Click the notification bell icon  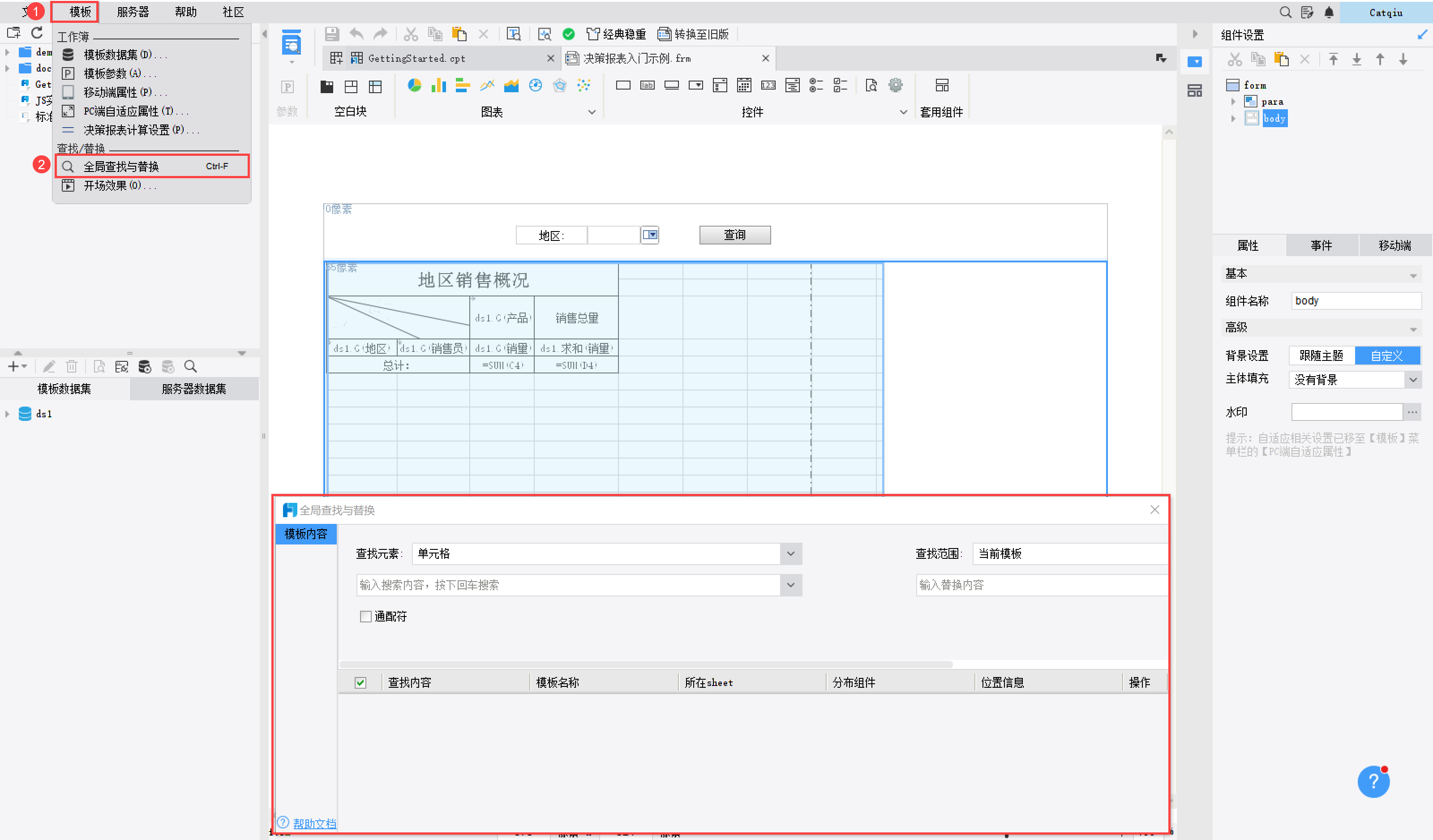(1329, 13)
